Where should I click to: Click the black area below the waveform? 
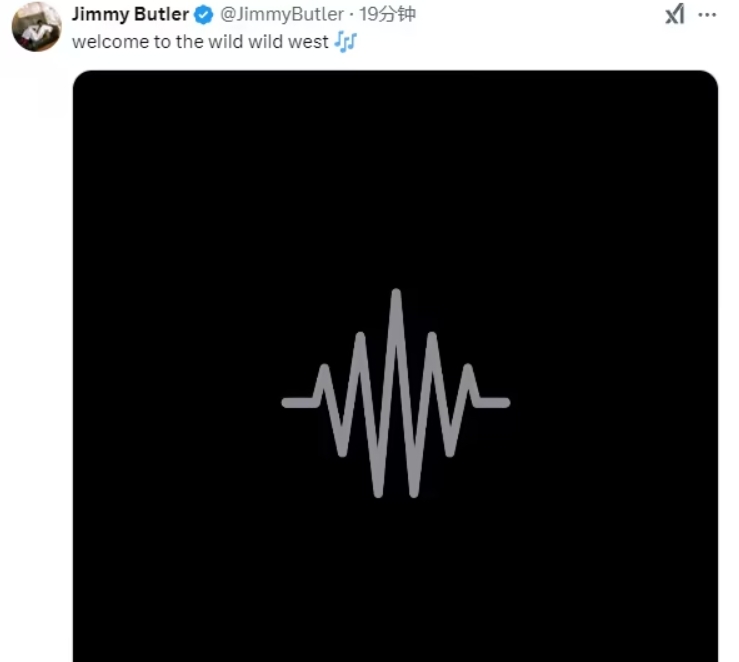coord(396,580)
